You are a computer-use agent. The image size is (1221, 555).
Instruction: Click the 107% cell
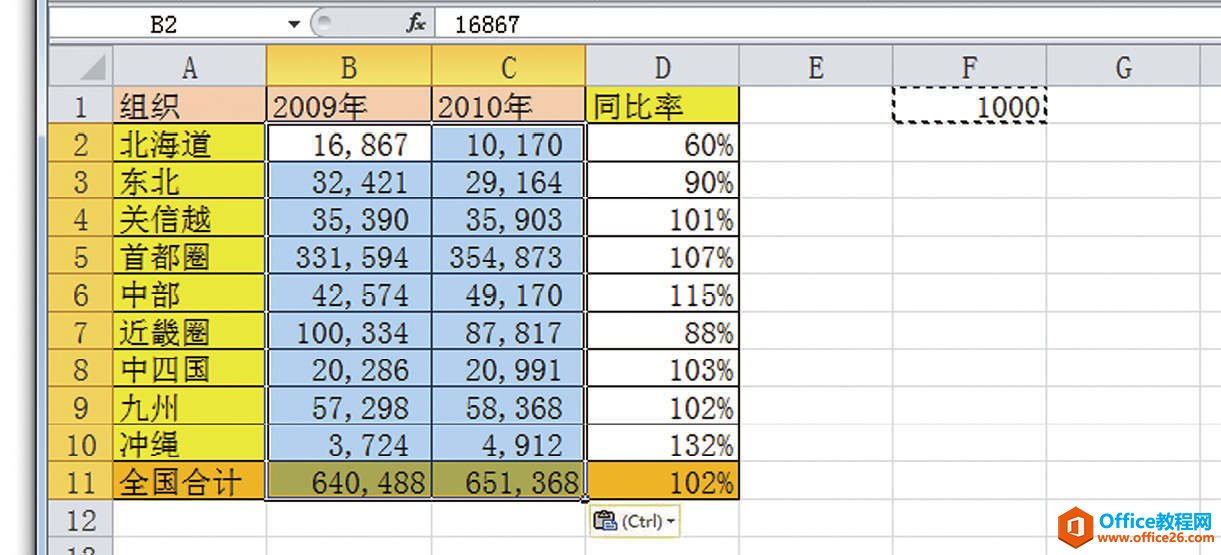663,257
